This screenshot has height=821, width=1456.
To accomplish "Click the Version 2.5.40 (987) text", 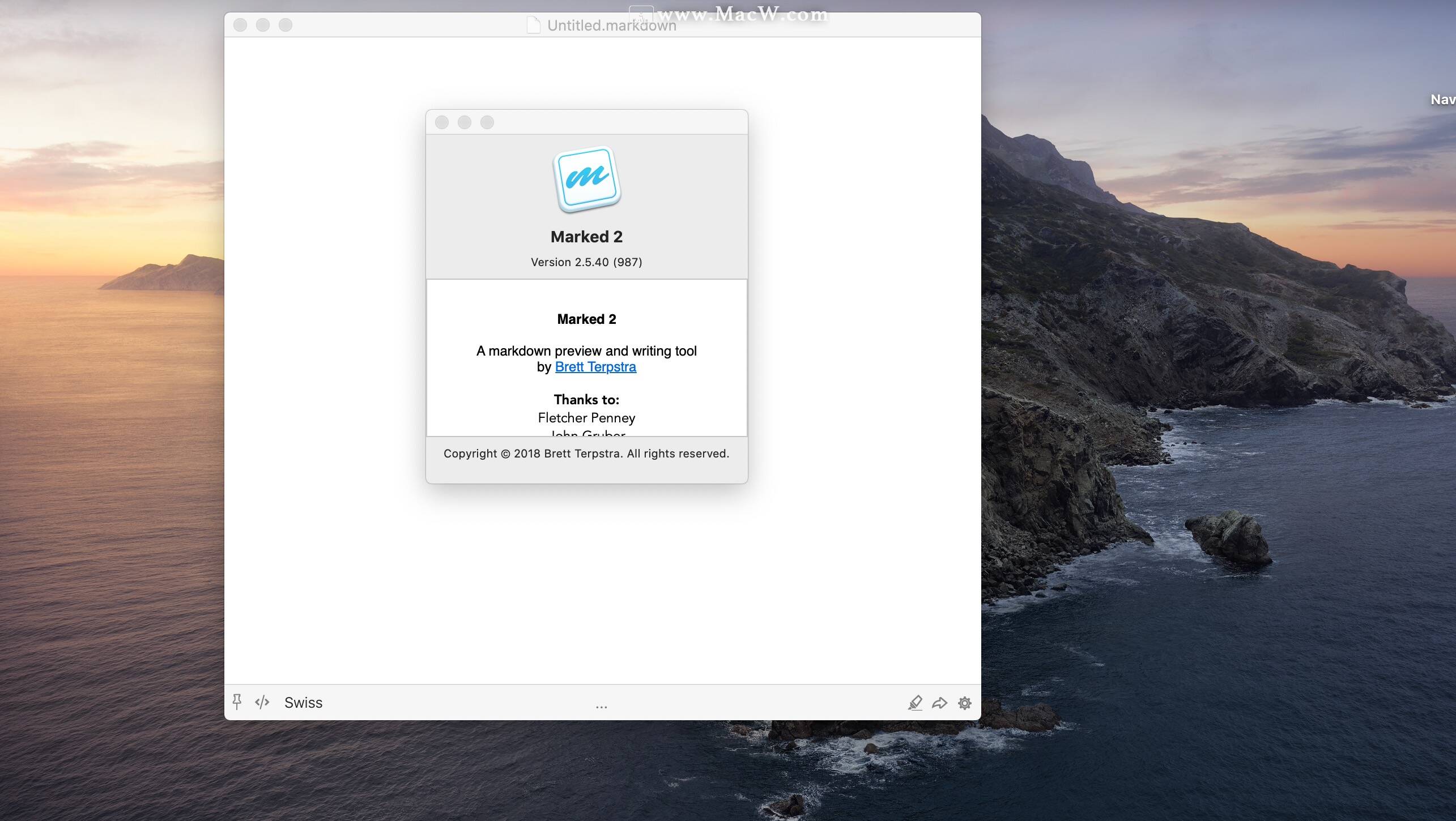I will (x=586, y=262).
